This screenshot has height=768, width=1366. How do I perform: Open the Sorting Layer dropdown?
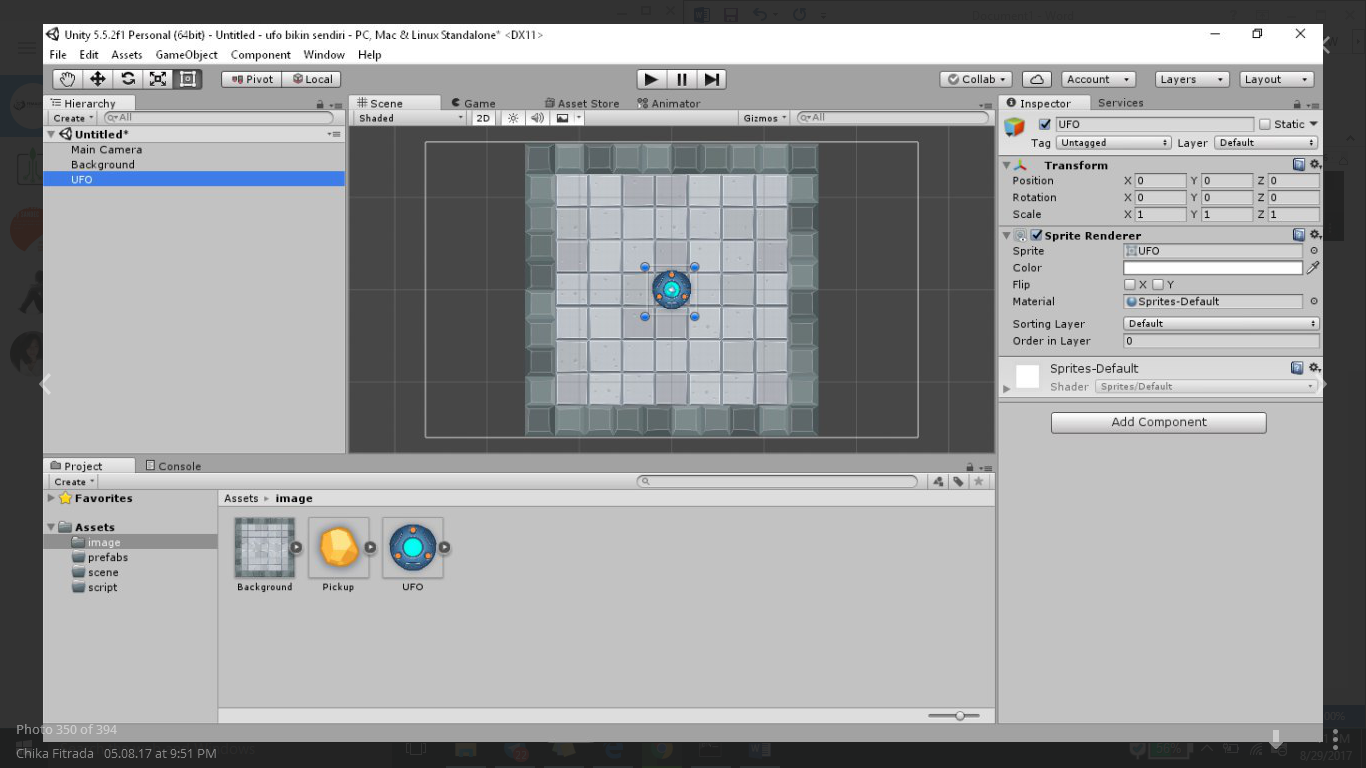[x=1220, y=323]
